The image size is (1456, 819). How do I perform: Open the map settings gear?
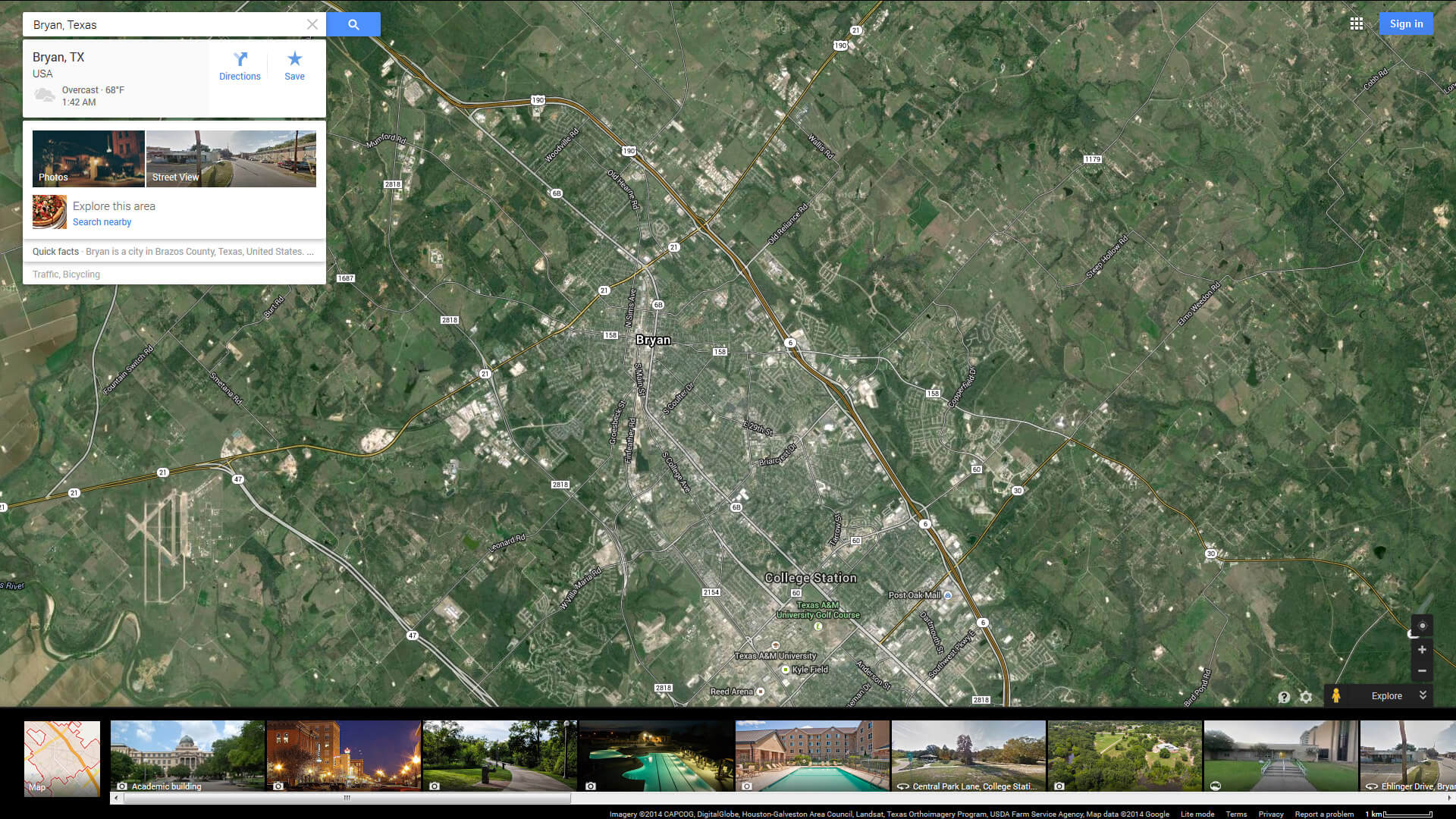pyautogui.click(x=1306, y=696)
